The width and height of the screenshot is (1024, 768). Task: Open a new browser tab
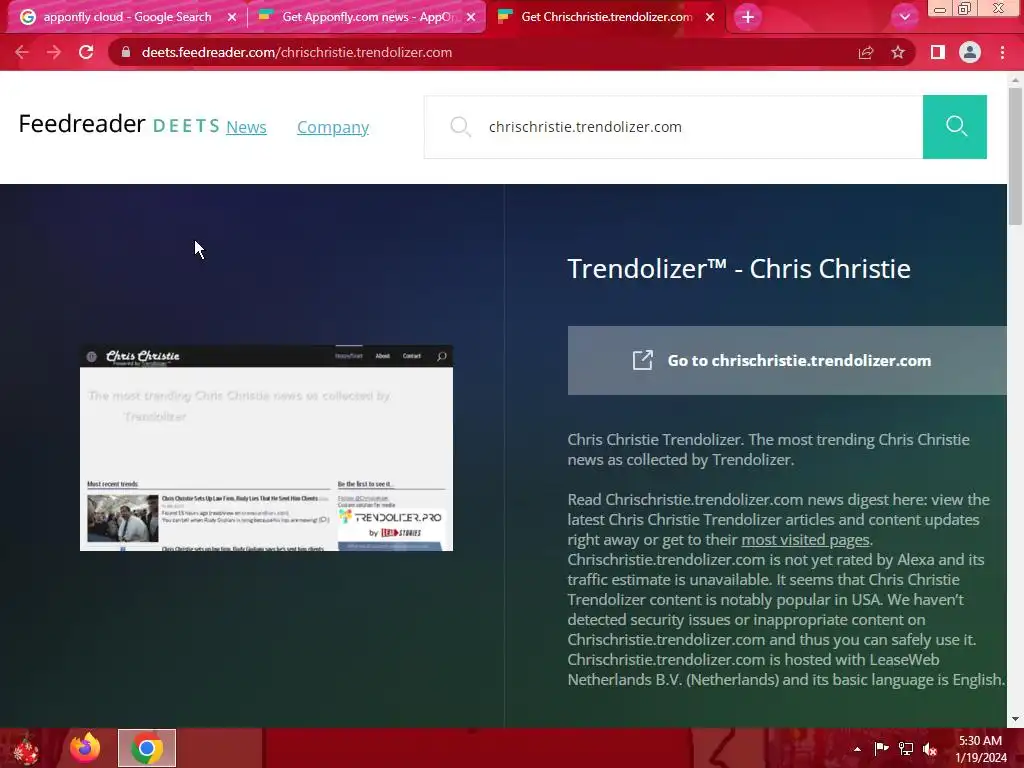(x=748, y=17)
